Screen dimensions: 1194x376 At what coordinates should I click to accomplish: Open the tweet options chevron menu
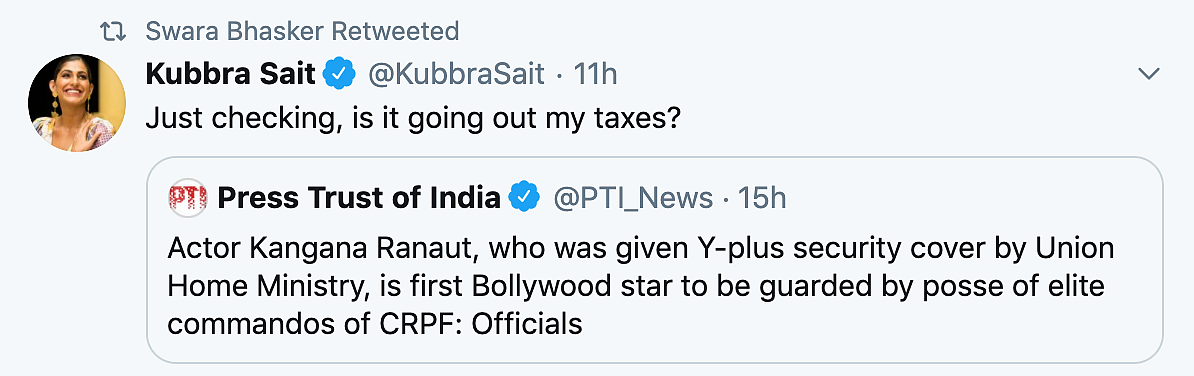[1147, 74]
